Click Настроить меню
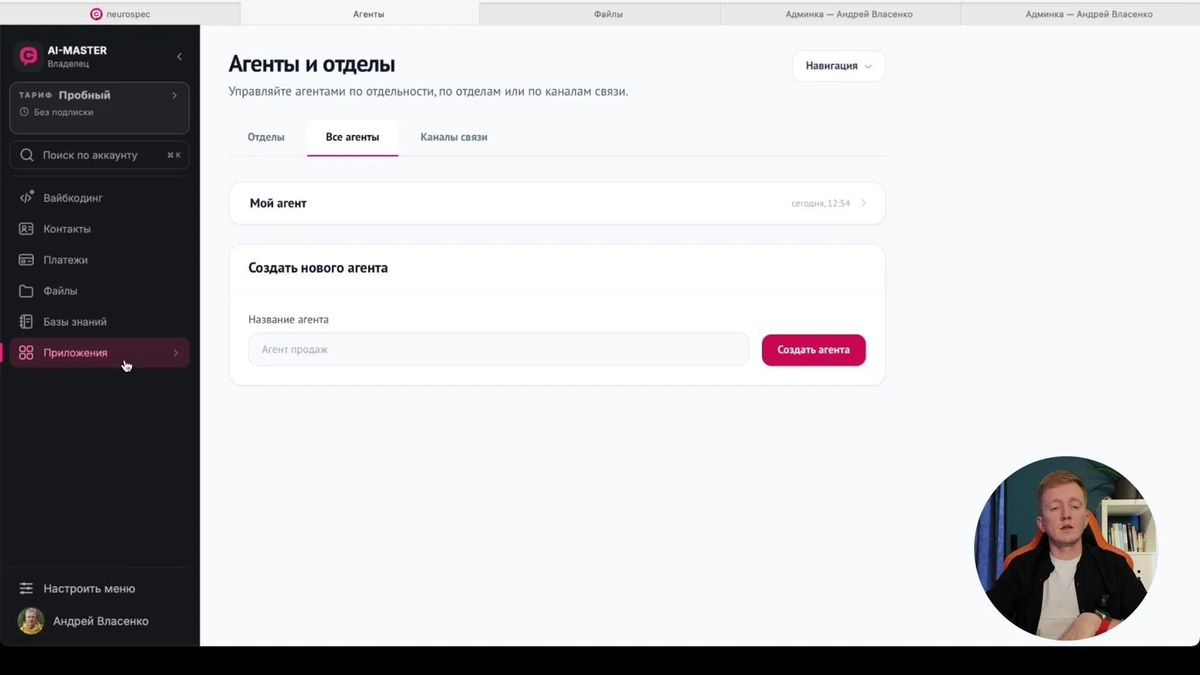 point(99,588)
